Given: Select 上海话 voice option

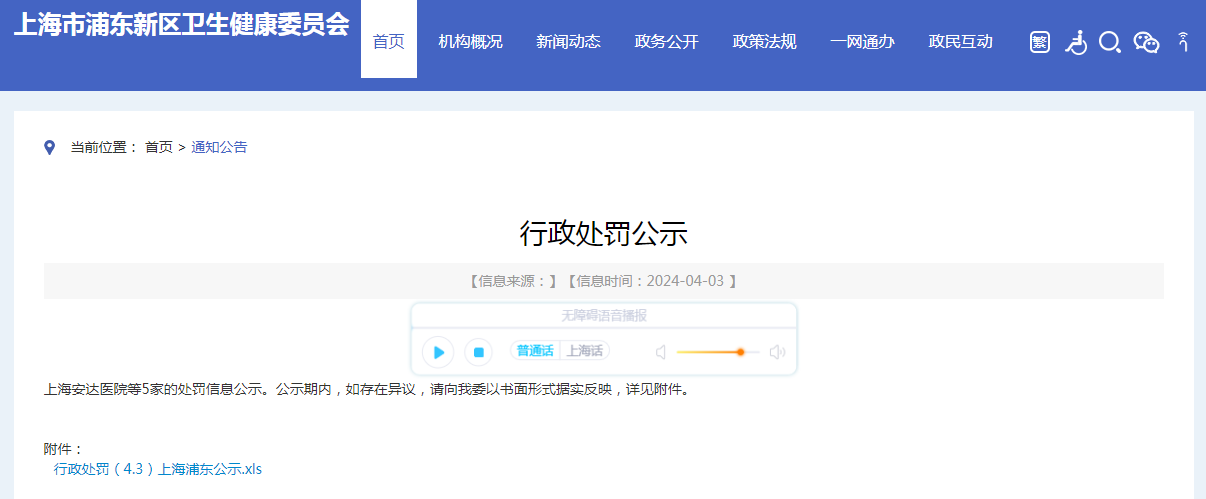Looking at the screenshot, I should click(584, 351).
